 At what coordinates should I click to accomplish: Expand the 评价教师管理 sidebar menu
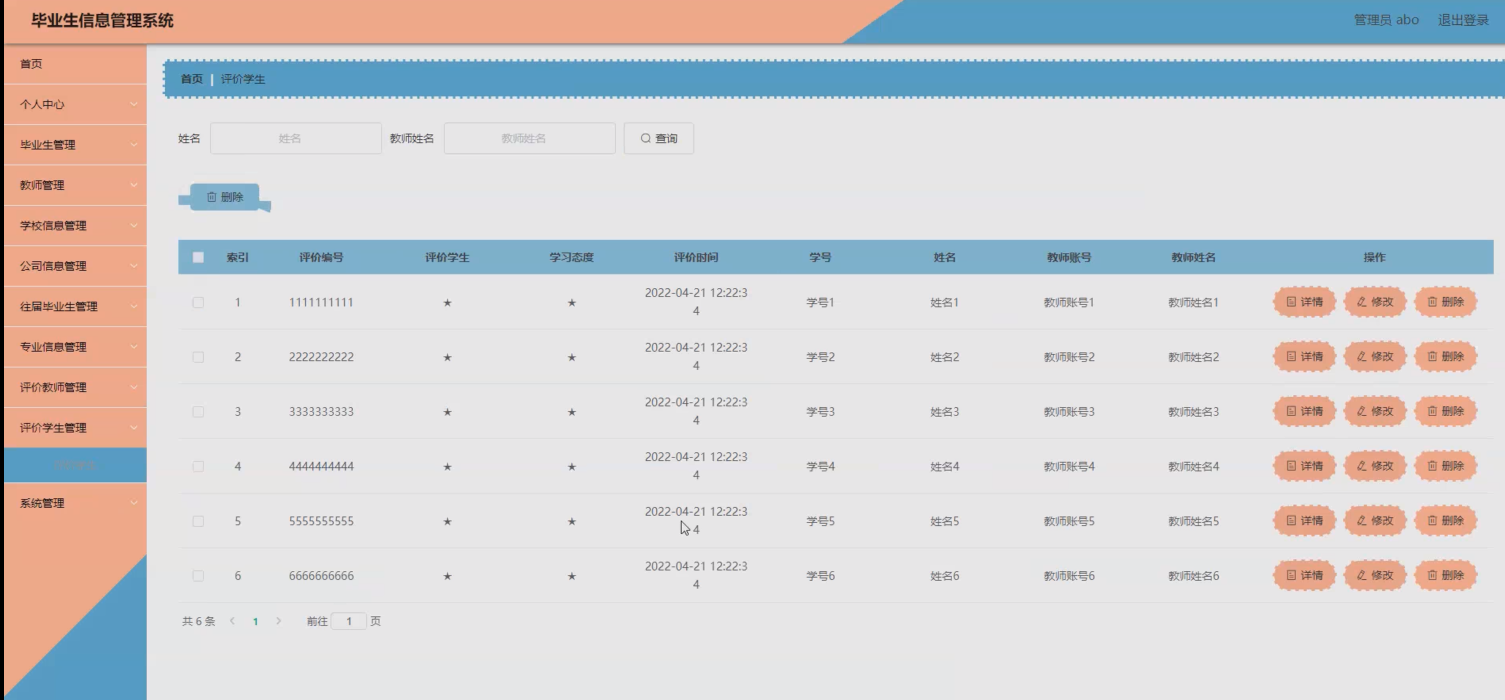[75, 387]
